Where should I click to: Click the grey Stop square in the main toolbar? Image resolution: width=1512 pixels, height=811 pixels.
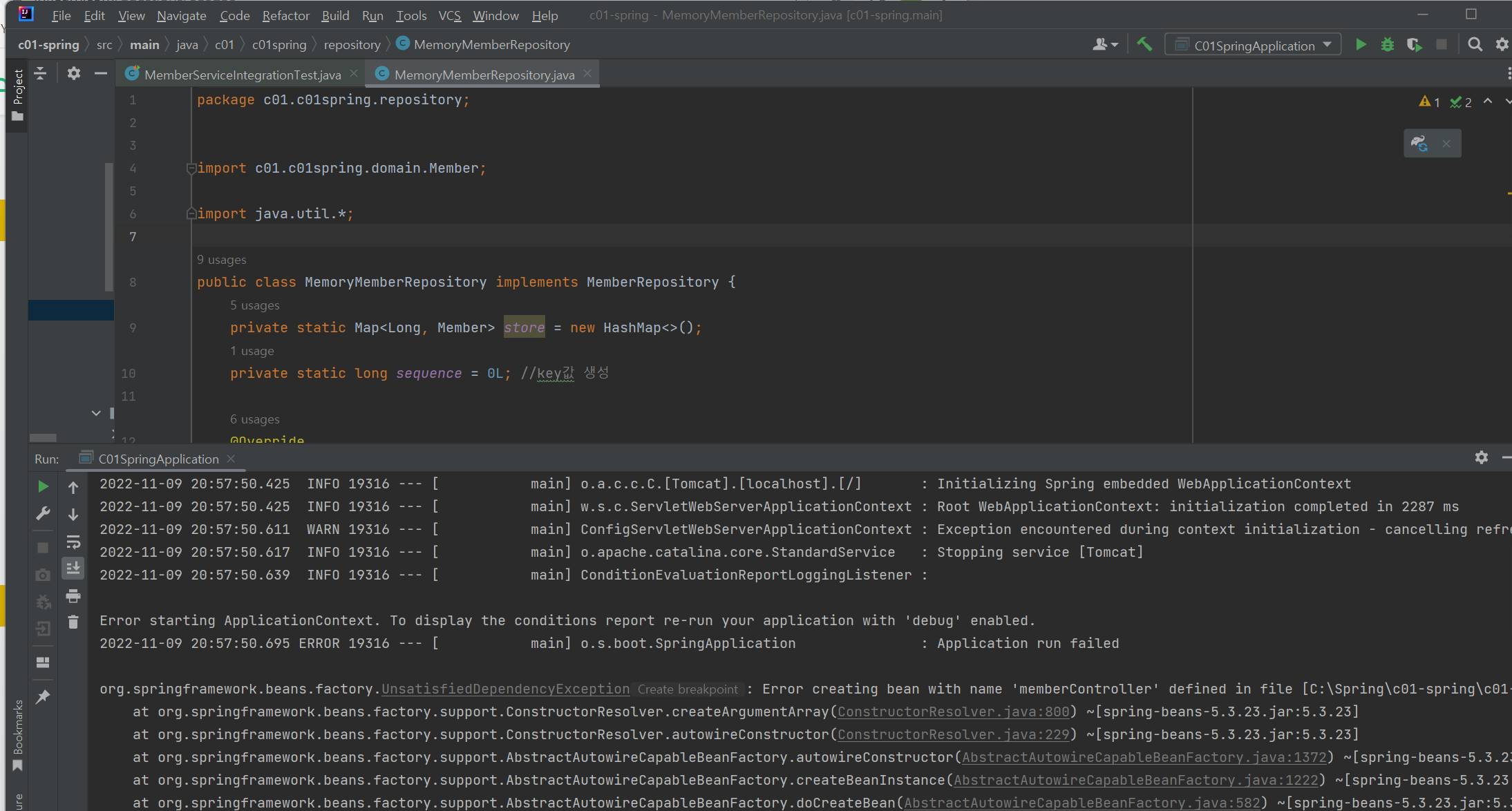(x=1442, y=45)
